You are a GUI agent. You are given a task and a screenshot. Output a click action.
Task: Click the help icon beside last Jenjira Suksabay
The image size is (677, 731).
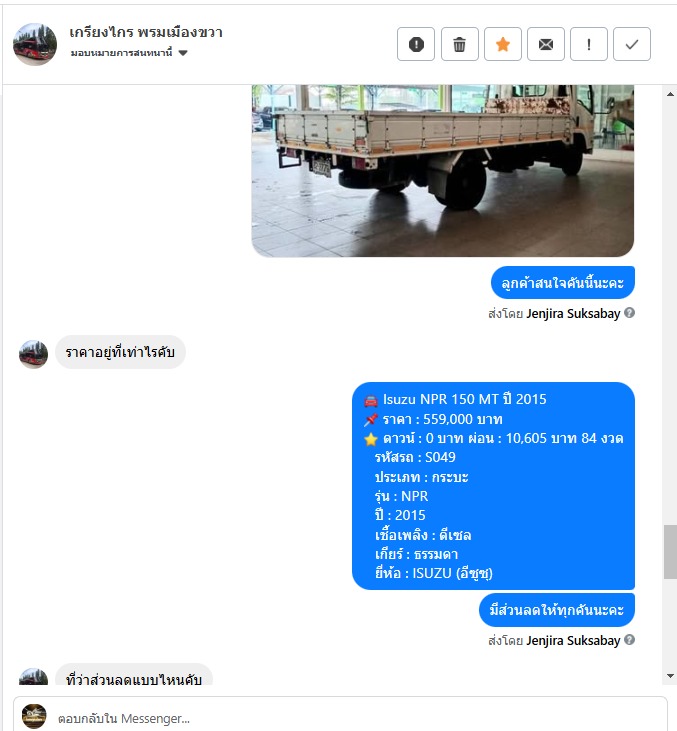click(629, 640)
